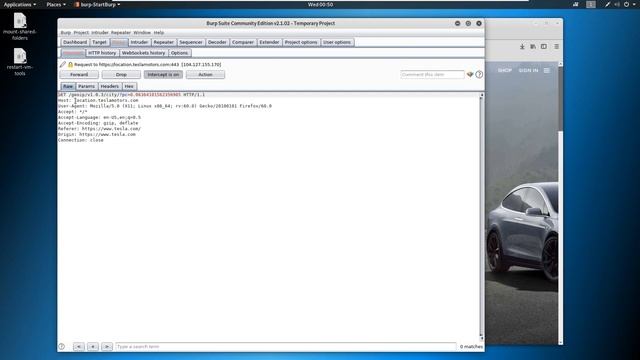The width and height of the screenshot is (640, 360).
Task: Click the padlock icon beside request URL
Action: pyautogui.click(x=70, y=64)
